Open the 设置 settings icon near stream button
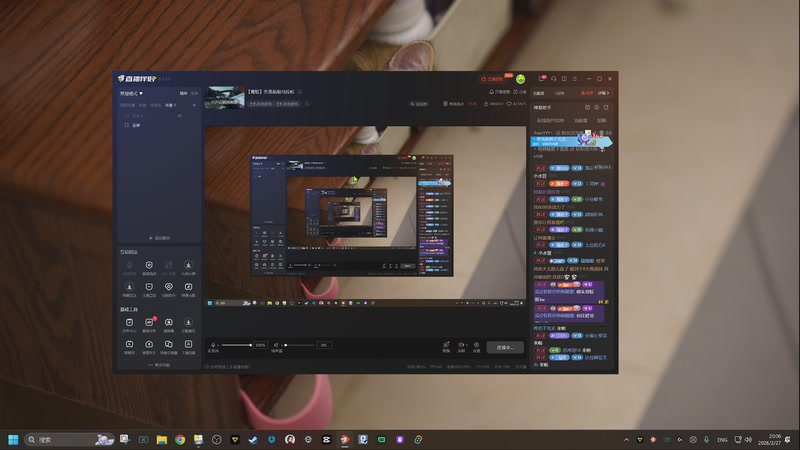 (477, 347)
